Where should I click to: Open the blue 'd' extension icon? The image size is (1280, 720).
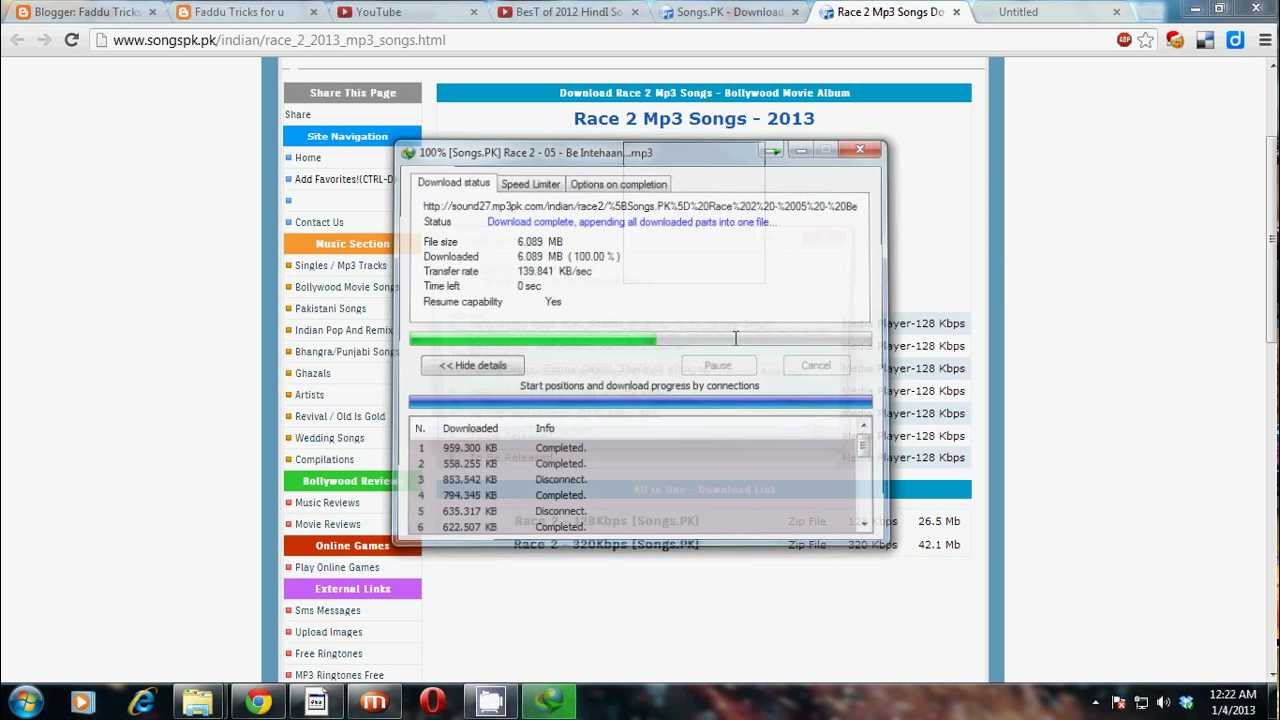(1235, 40)
